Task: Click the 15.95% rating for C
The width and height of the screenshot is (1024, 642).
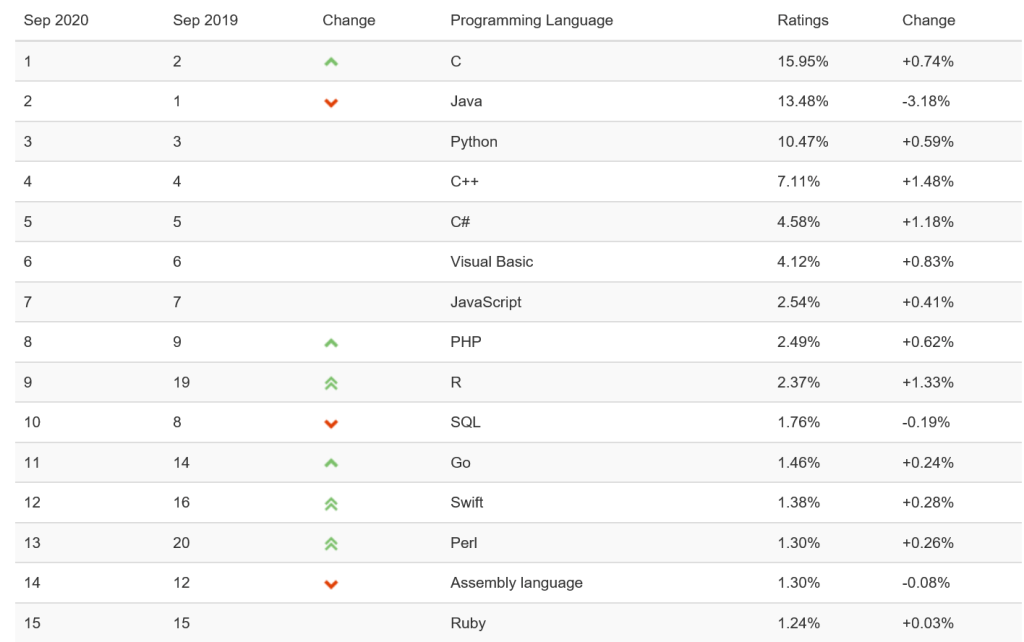Action: 802,61
